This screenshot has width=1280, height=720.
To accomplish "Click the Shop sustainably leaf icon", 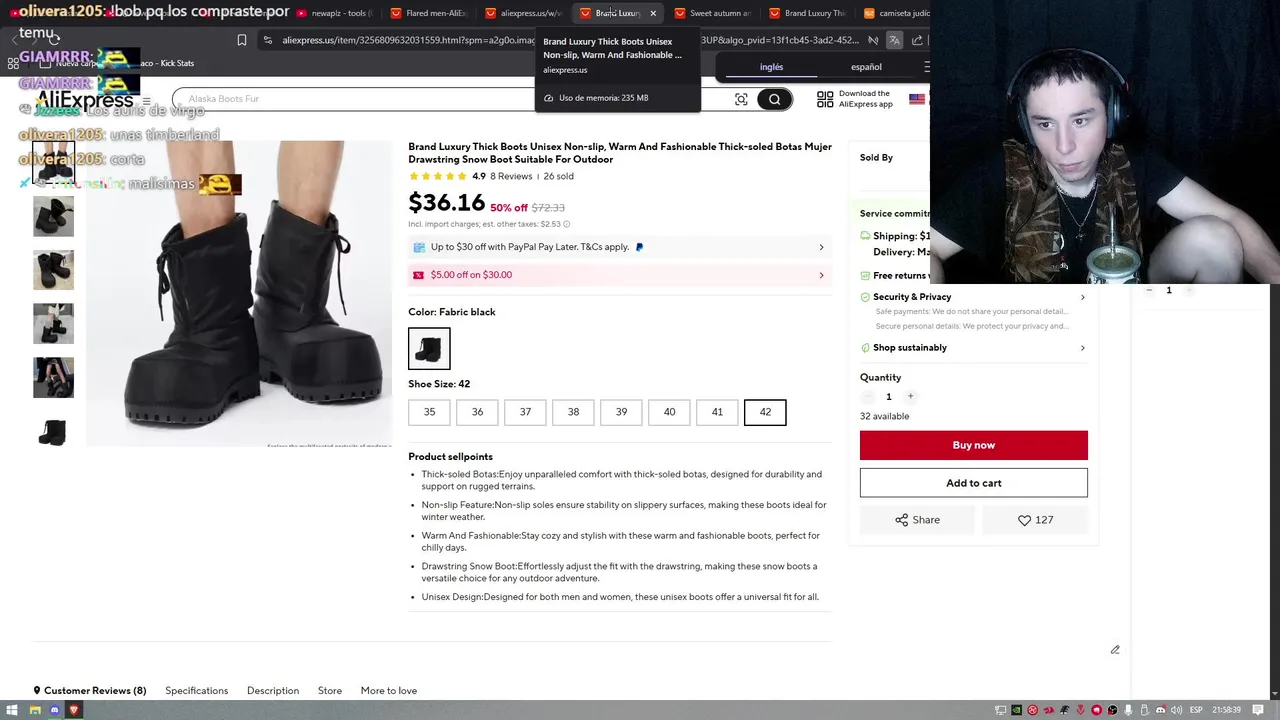I will (865, 348).
